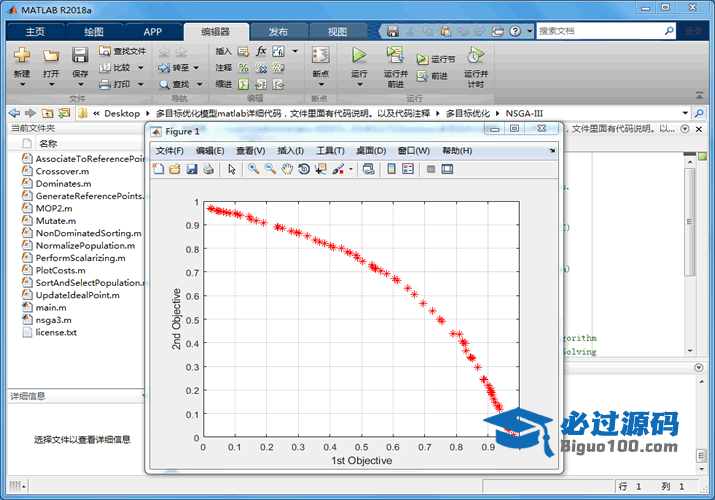The height and width of the screenshot is (500, 715).
Task: Switch to the View (视图) tab
Action: [337, 31]
